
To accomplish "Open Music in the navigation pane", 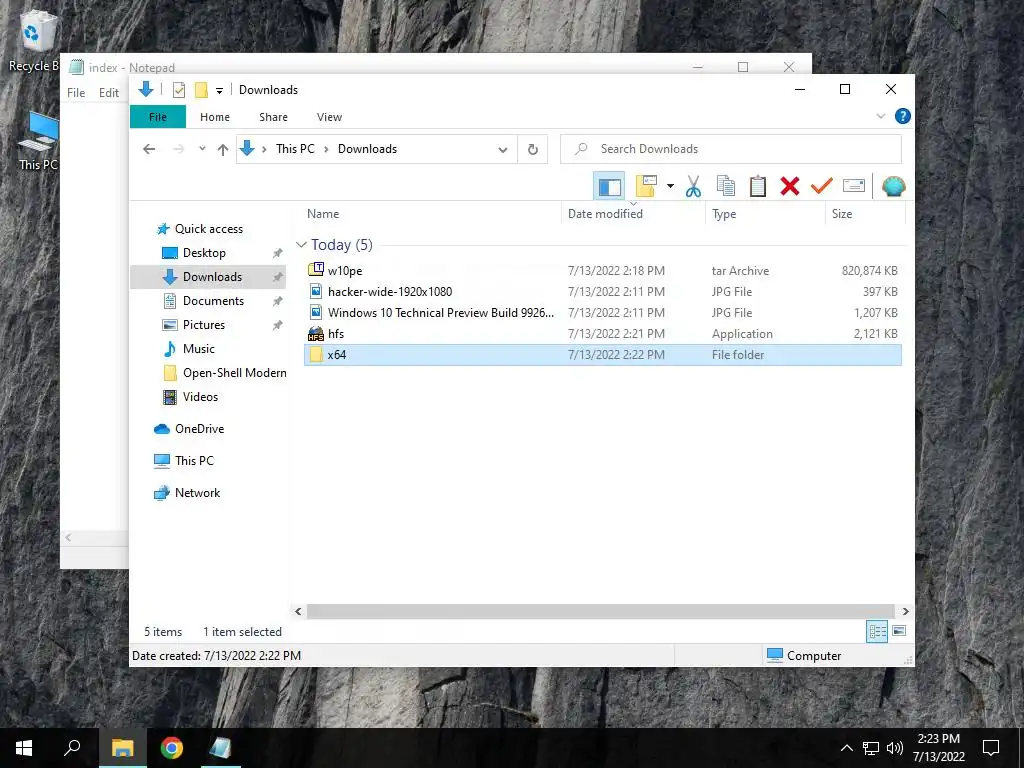I will click(x=199, y=349).
